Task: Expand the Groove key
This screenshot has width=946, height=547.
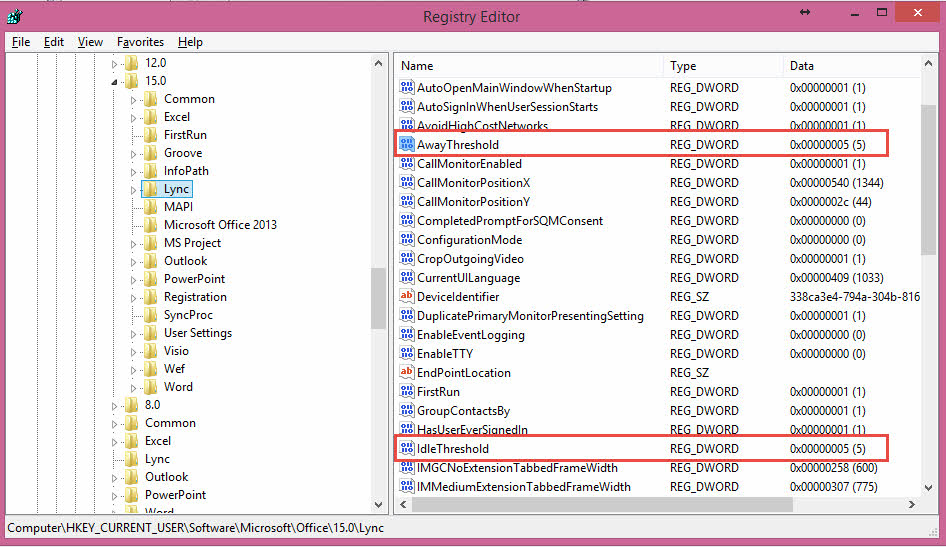Action: [x=133, y=154]
